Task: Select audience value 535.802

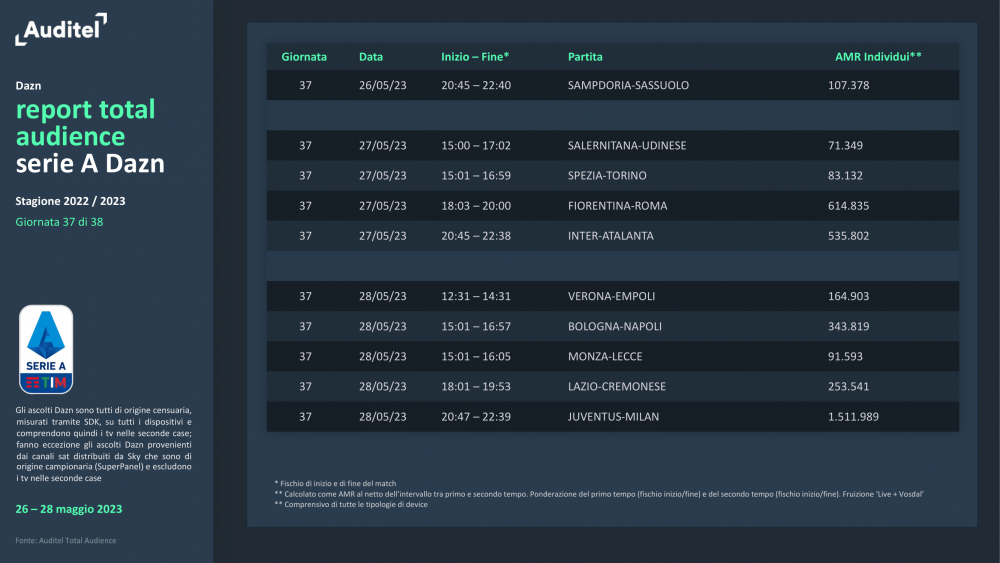Action: tap(848, 236)
